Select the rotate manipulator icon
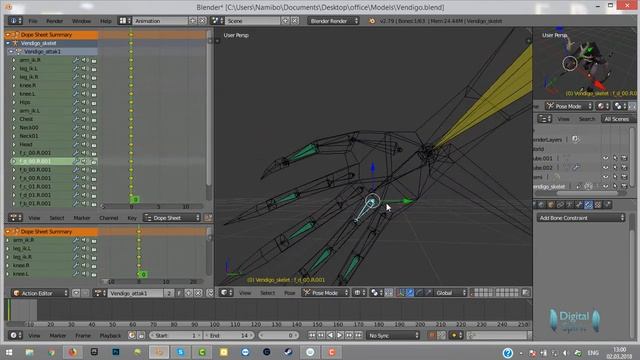Screen dimensions: 640x360 click(x=419, y=292)
